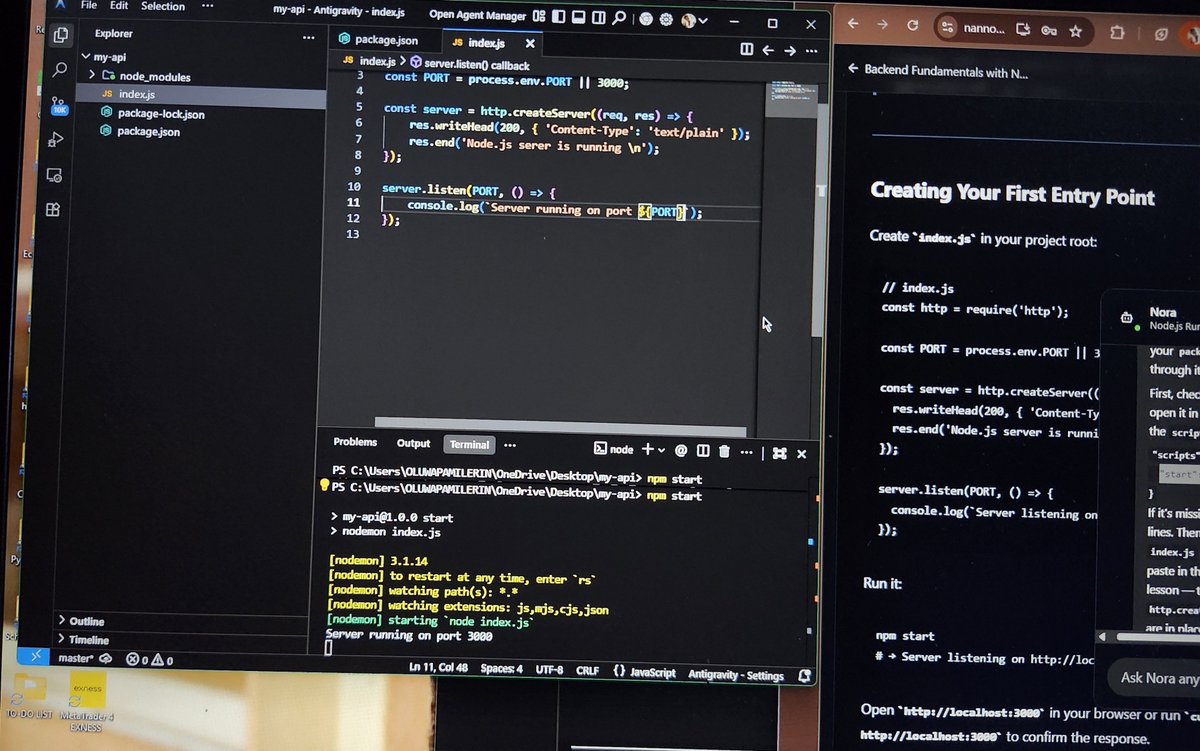The width and height of the screenshot is (1200, 751).
Task: Create a new terminal with the plus icon
Action: pyautogui.click(x=648, y=449)
